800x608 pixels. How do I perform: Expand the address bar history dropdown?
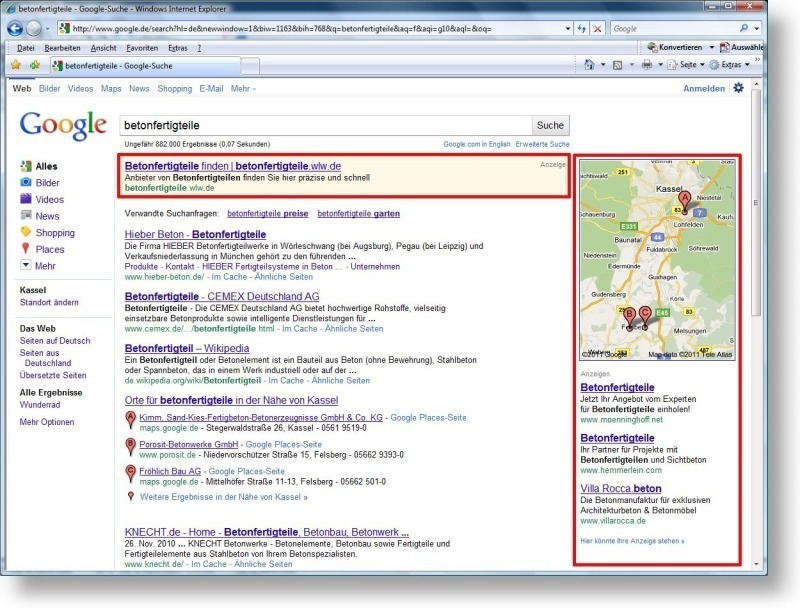point(568,29)
